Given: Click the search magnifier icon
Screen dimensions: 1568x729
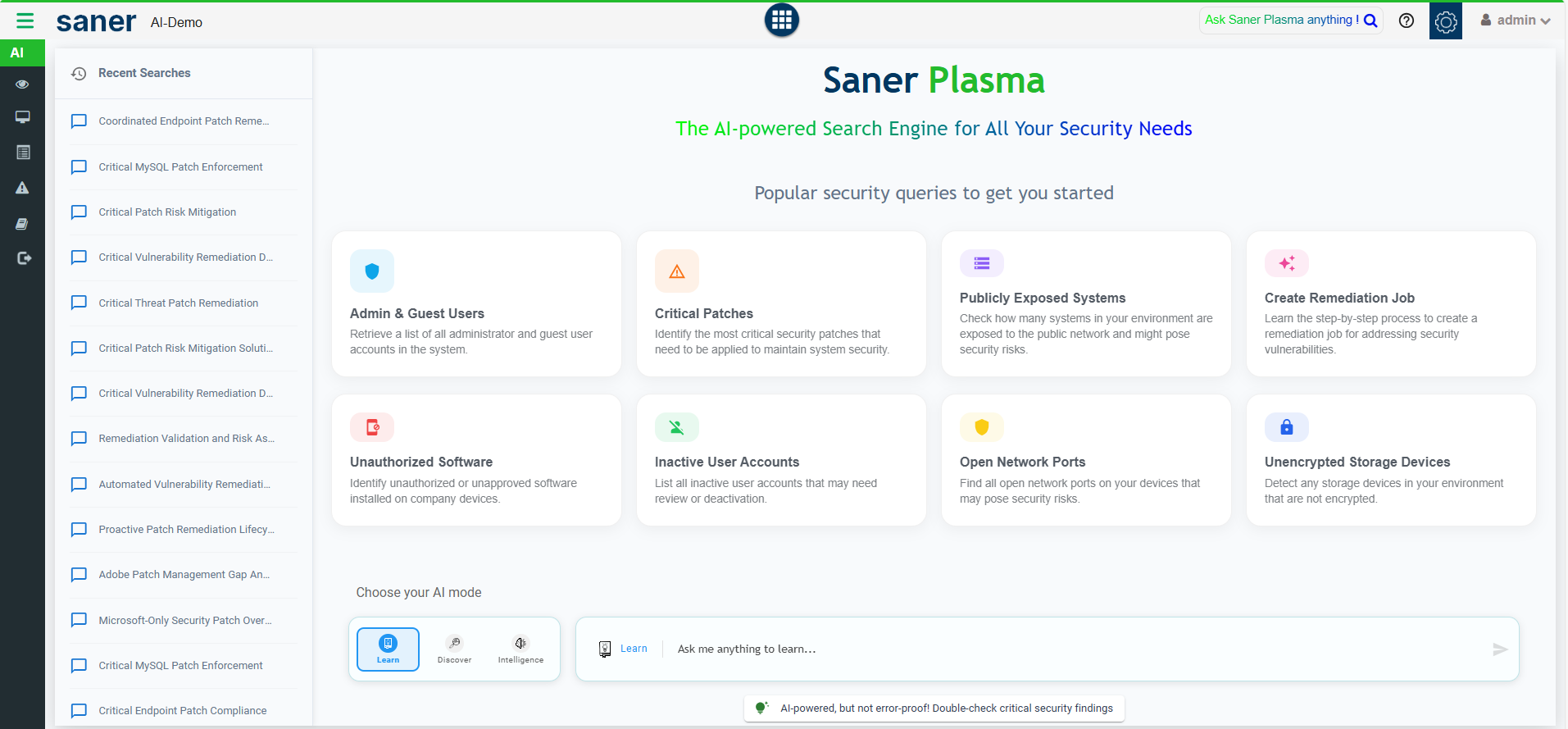Looking at the screenshot, I should click(1370, 21).
